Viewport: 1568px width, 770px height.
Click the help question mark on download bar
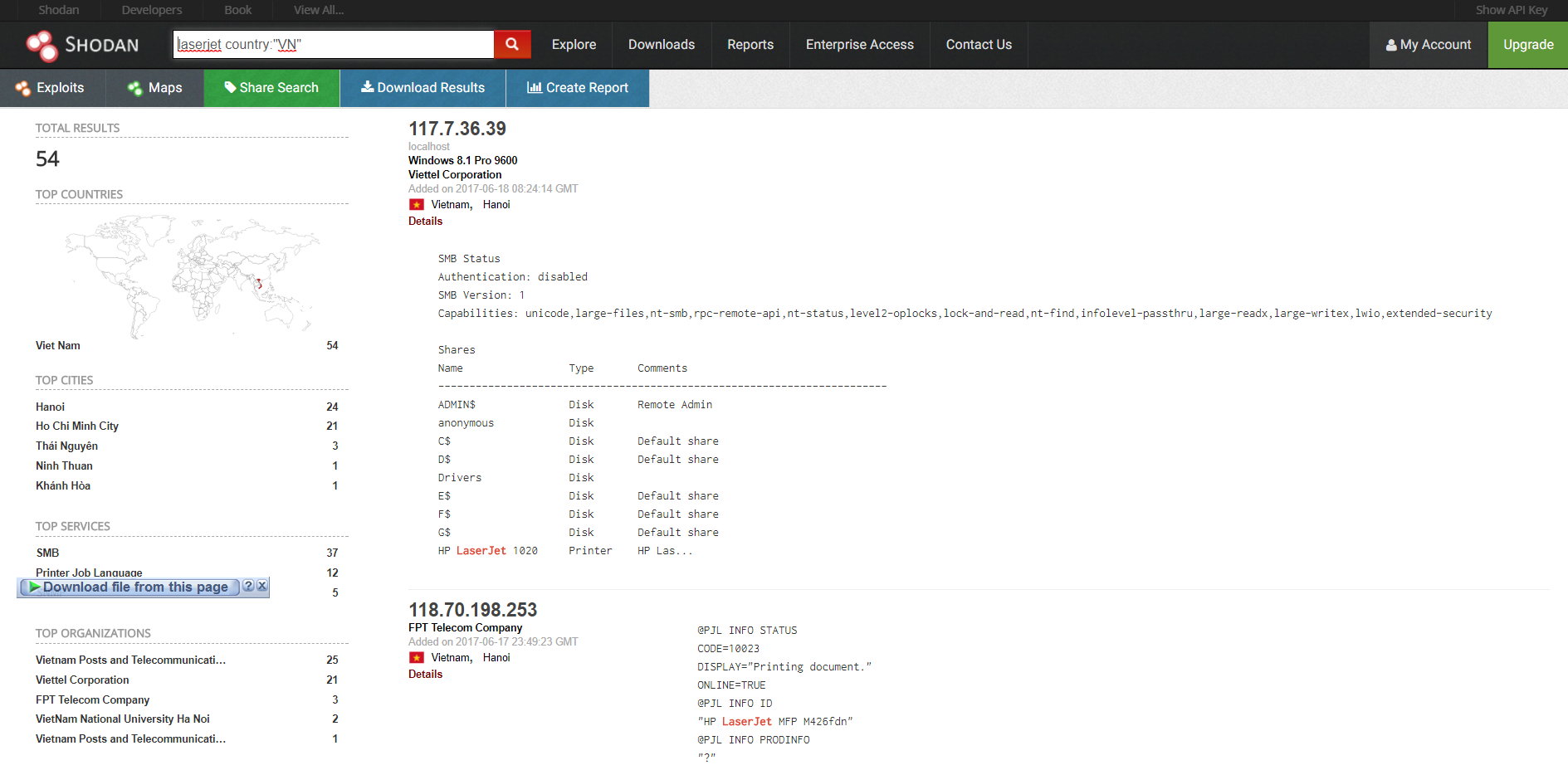tap(248, 586)
